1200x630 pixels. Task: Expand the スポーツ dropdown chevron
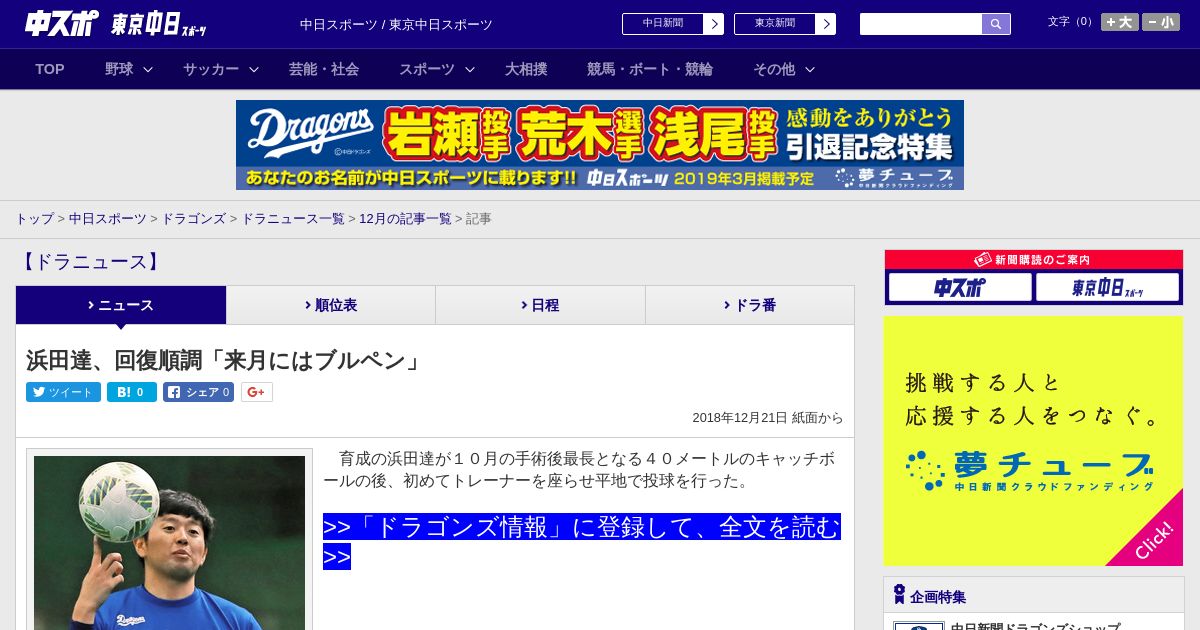pyautogui.click(x=470, y=69)
